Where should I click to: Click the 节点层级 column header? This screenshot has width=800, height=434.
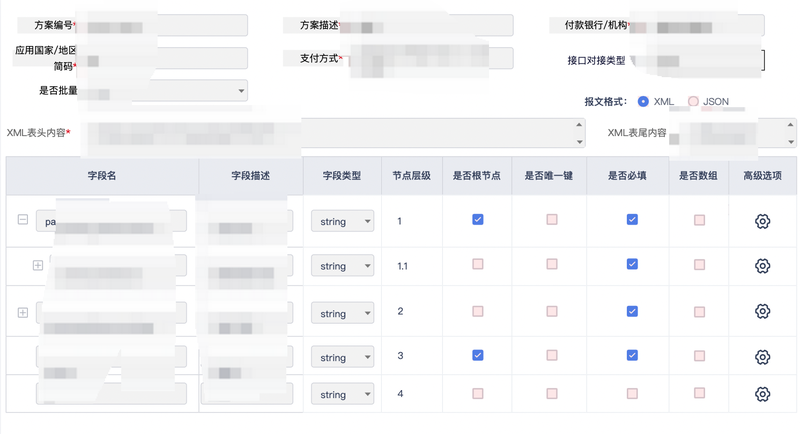[x=412, y=176]
